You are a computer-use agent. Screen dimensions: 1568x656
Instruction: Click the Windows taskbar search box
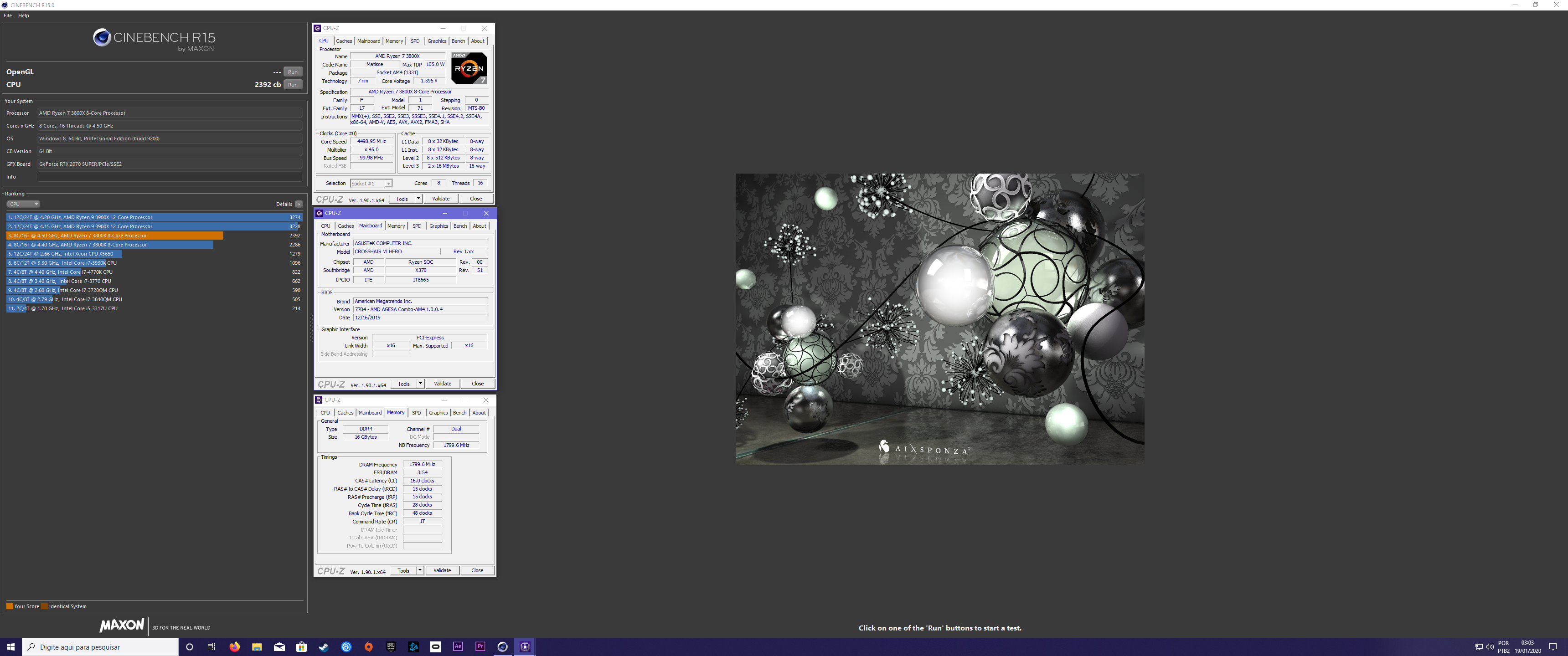100,647
